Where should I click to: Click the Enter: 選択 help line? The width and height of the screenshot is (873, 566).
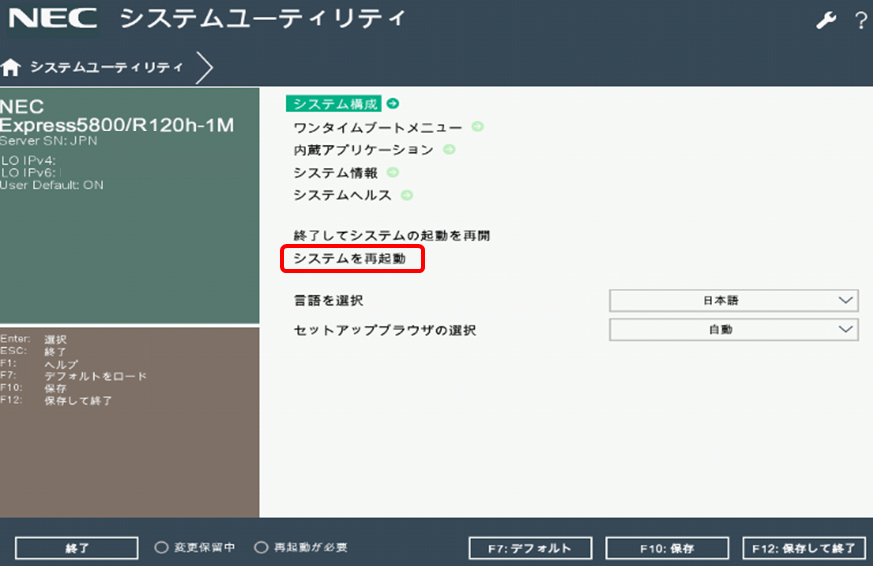coord(33,339)
